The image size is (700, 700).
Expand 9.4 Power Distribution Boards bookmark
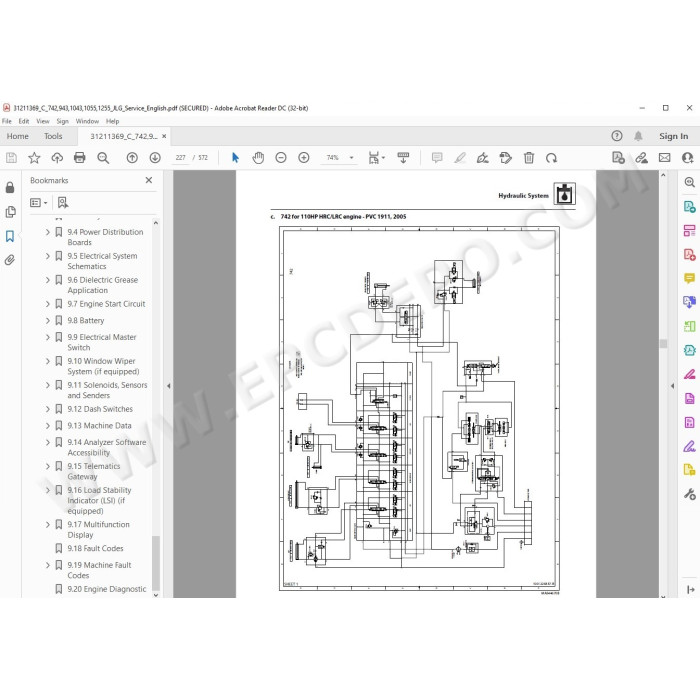48,232
